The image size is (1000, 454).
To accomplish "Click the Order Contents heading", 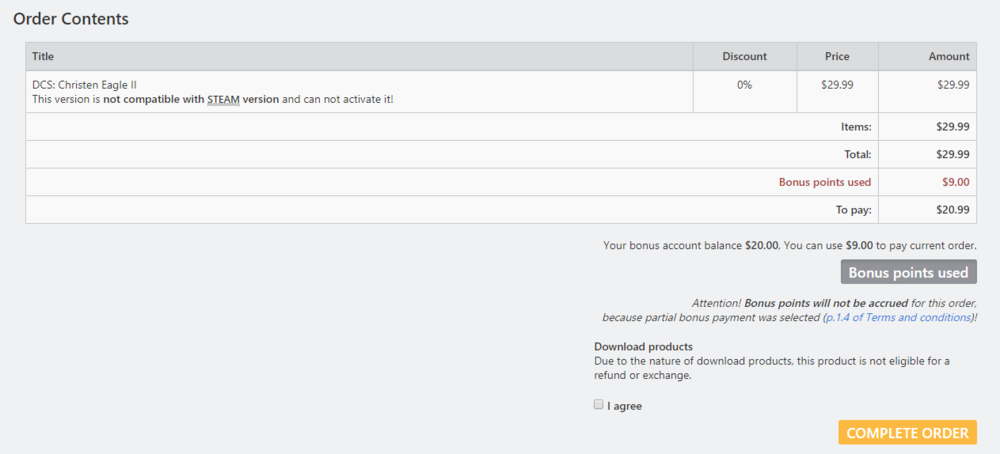I will click(70, 18).
